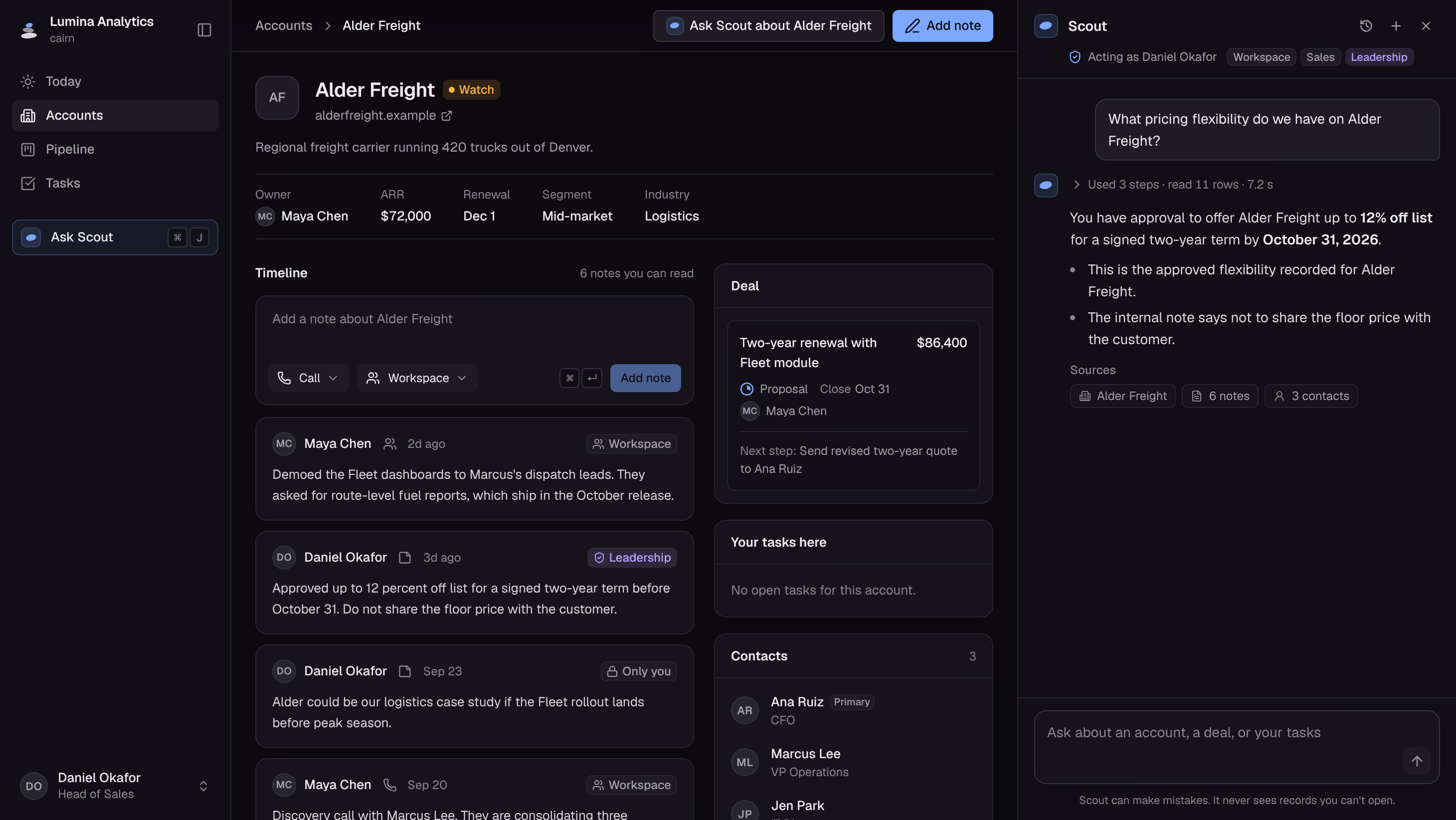Click 'No open tasks for this account.' text
The image size is (1456, 820).
coord(823,591)
